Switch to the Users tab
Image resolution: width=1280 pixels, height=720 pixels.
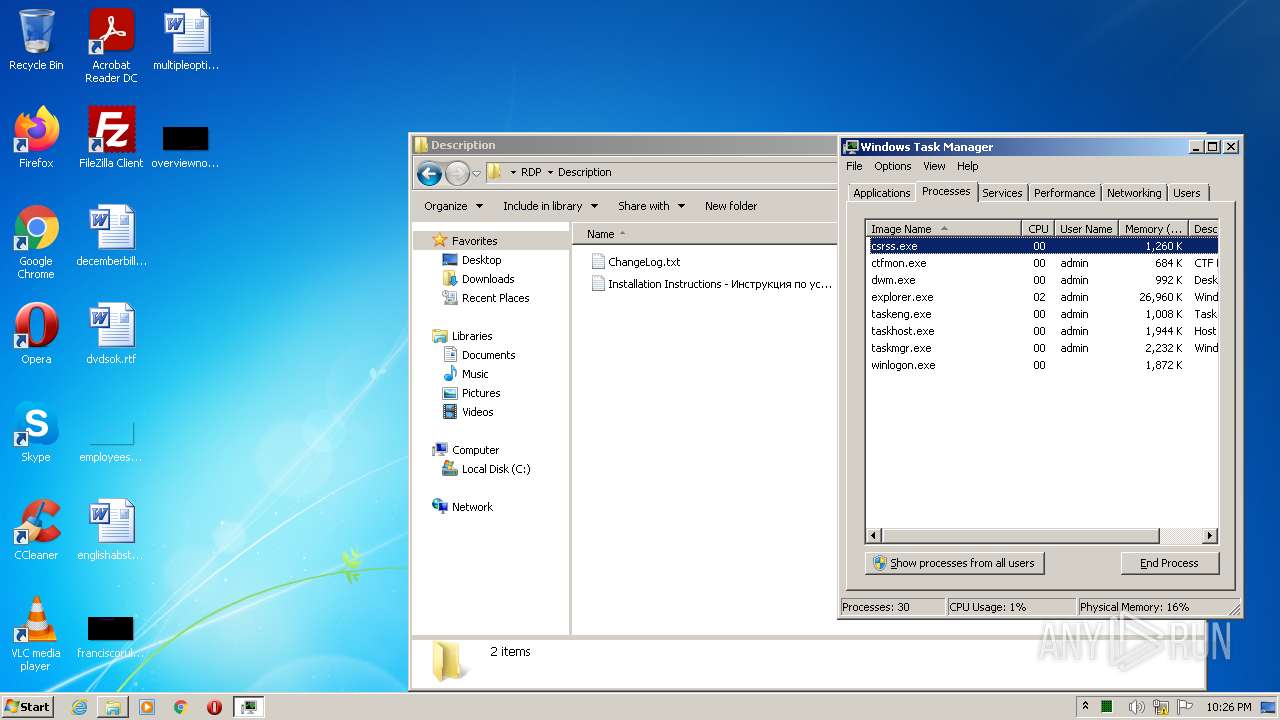pos(1187,193)
